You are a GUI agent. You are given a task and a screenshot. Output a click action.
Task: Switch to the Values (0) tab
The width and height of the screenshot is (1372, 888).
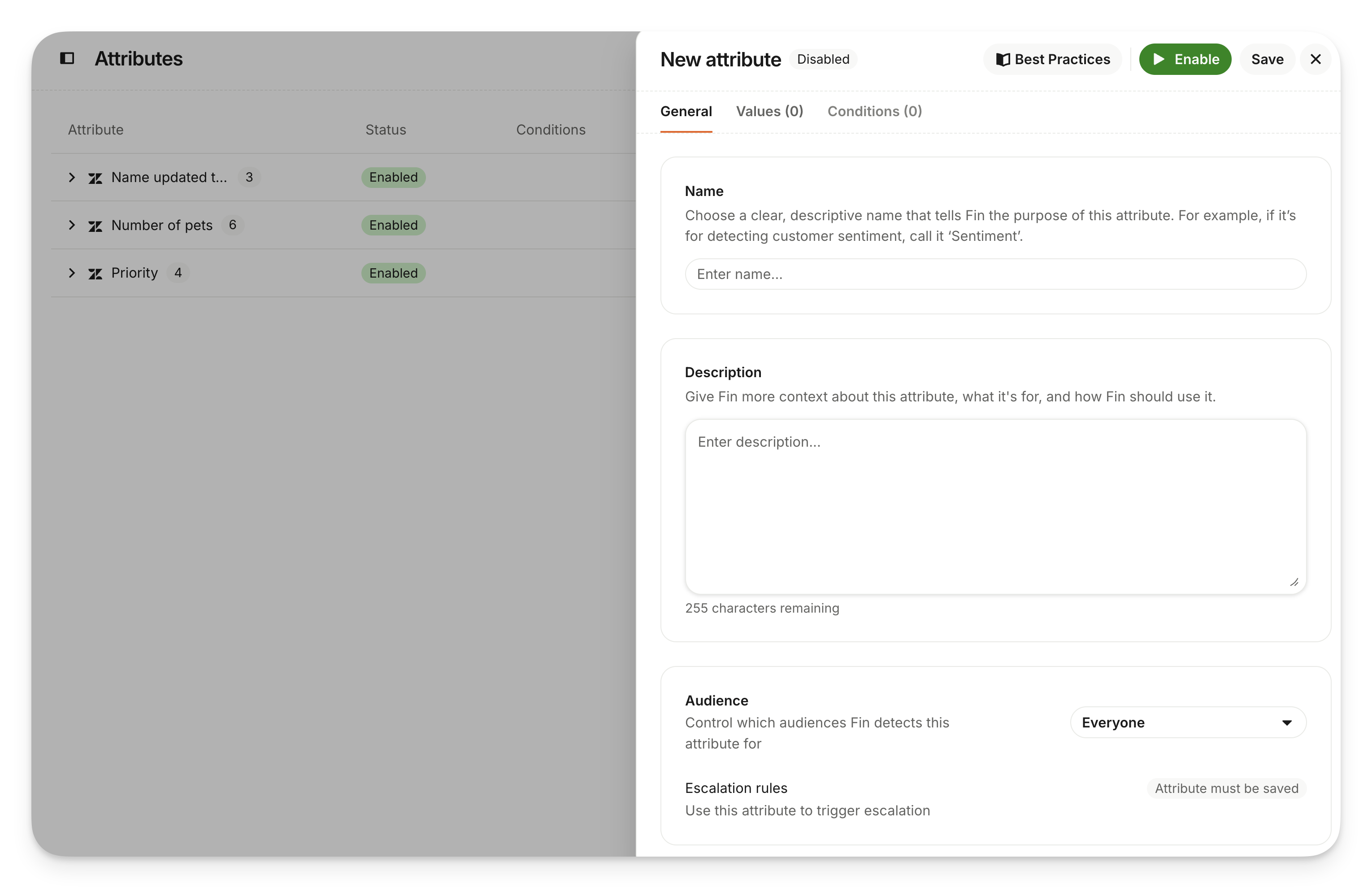pos(769,111)
